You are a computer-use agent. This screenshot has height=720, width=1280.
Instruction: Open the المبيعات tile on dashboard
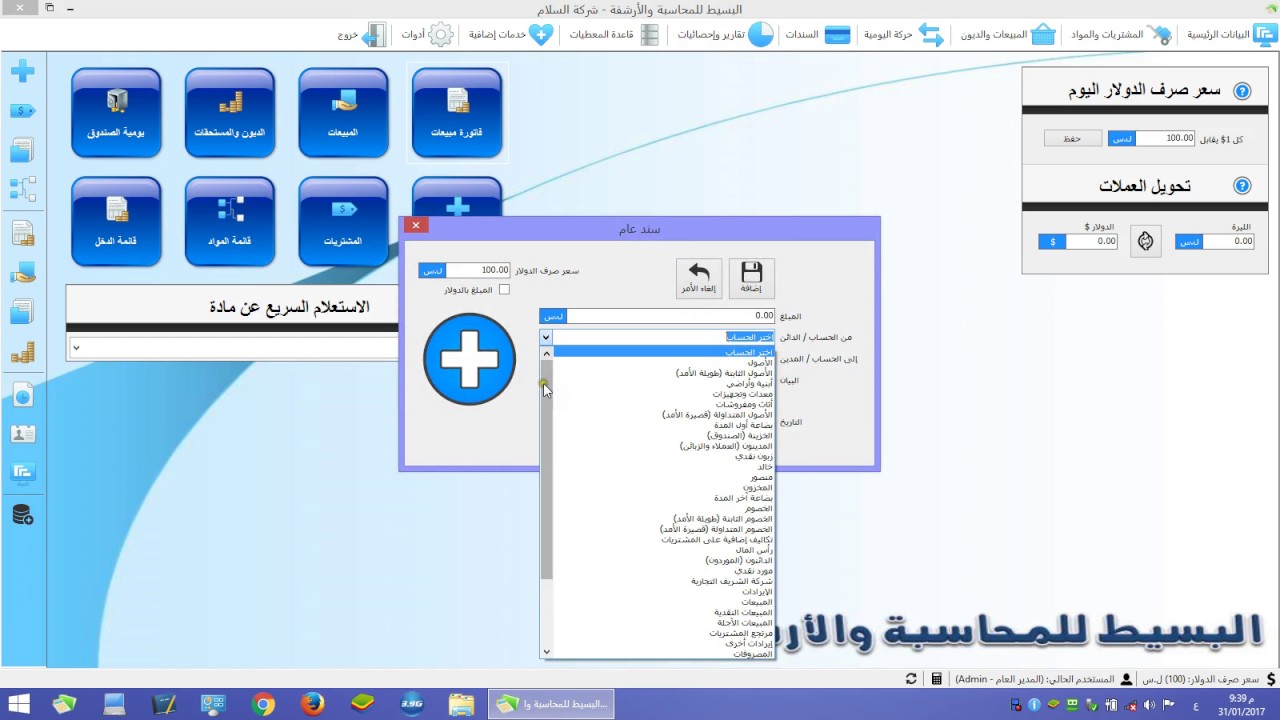coord(343,113)
